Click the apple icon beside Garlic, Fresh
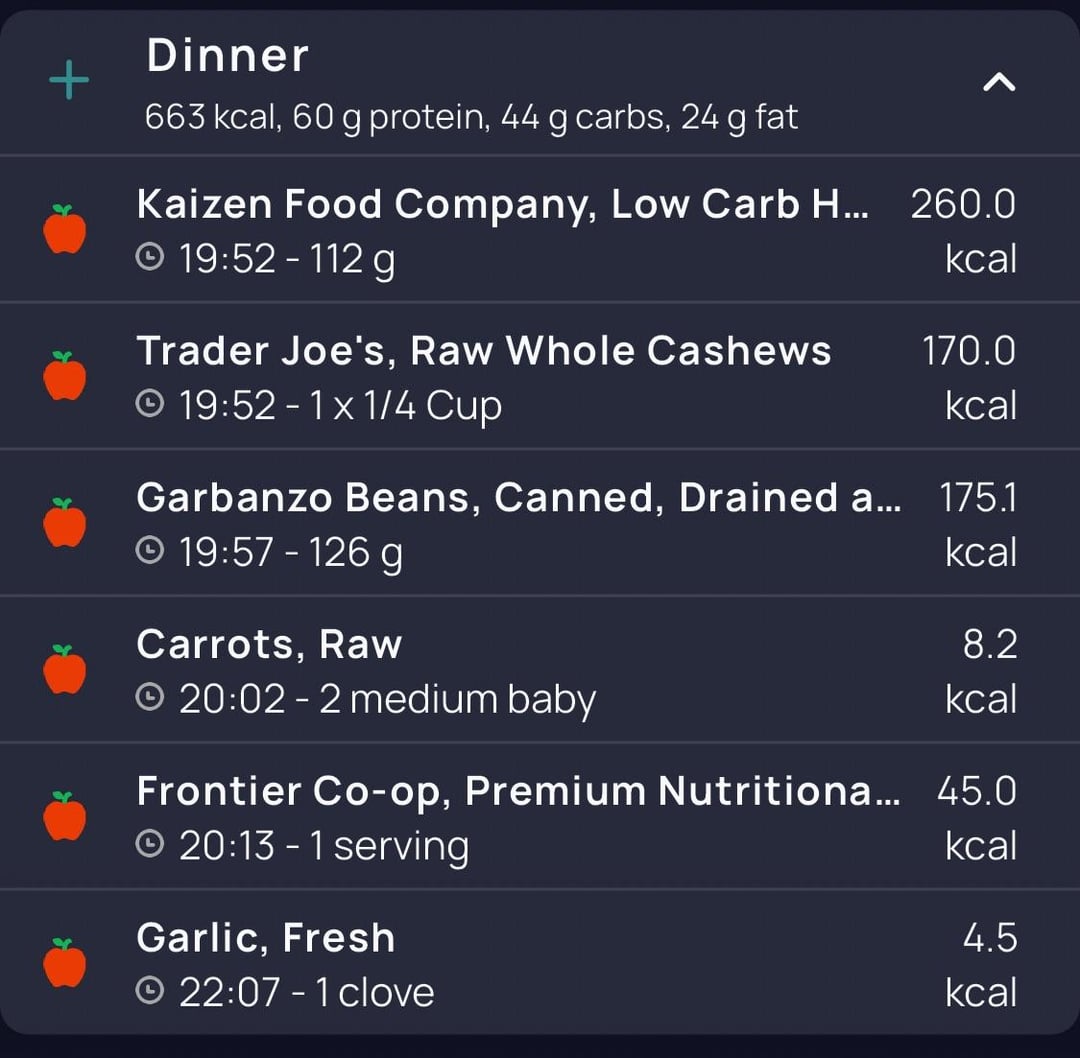The height and width of the screenshot is (1058, 1080). 65,964
